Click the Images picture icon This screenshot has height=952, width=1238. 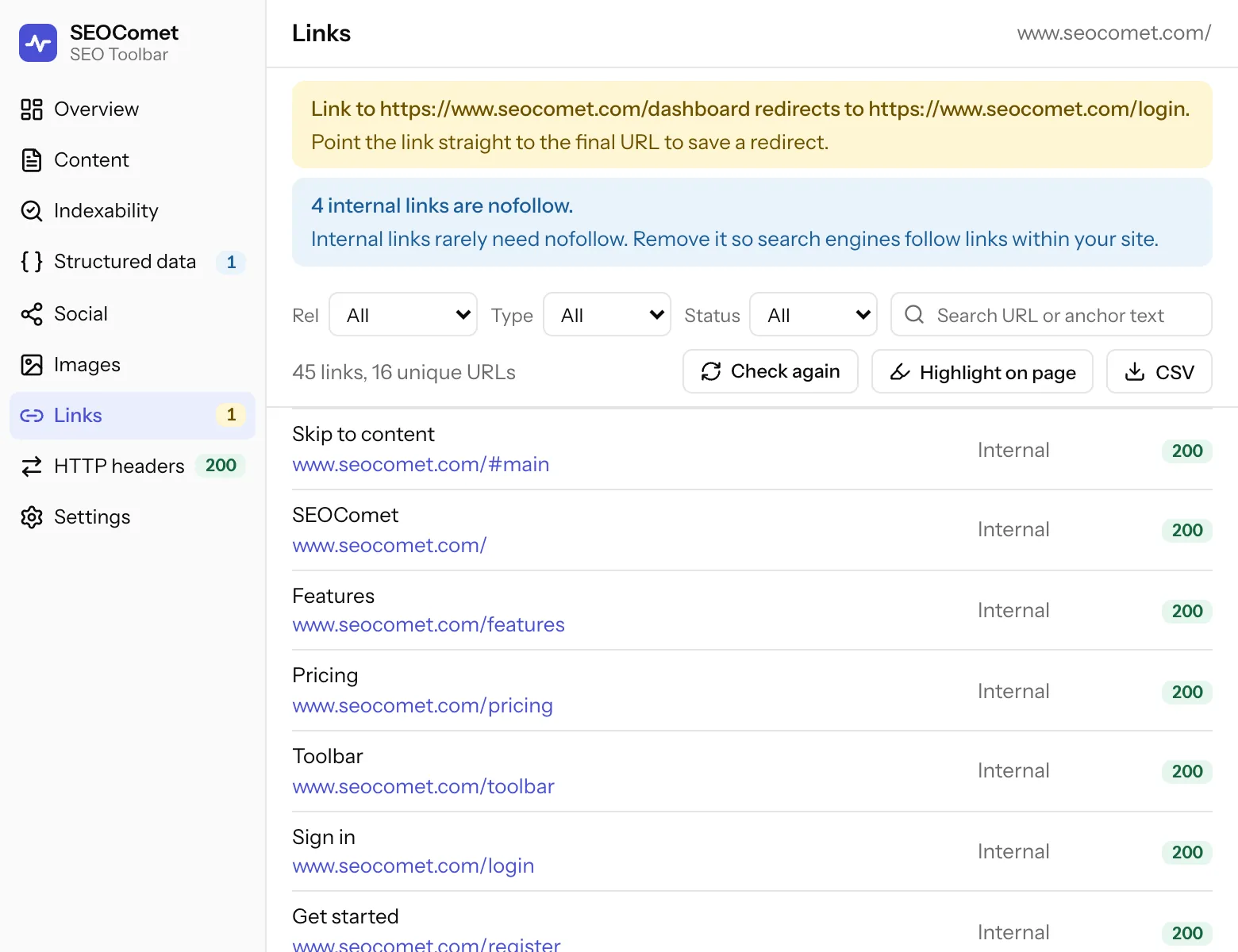point(32,365)
